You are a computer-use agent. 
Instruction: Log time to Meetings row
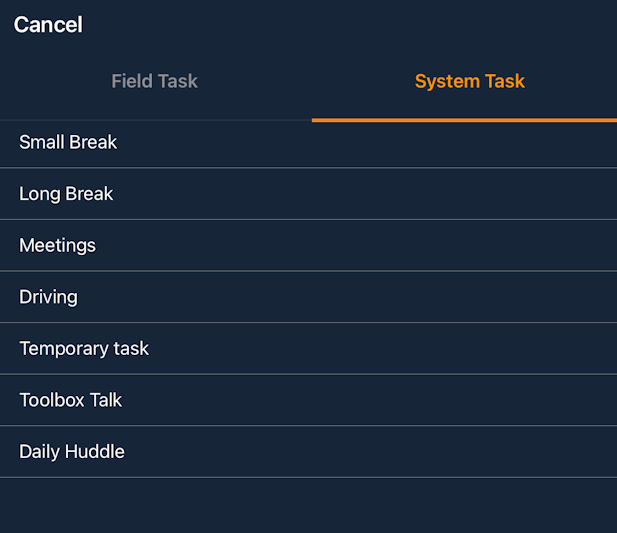[x=308, y=246]
